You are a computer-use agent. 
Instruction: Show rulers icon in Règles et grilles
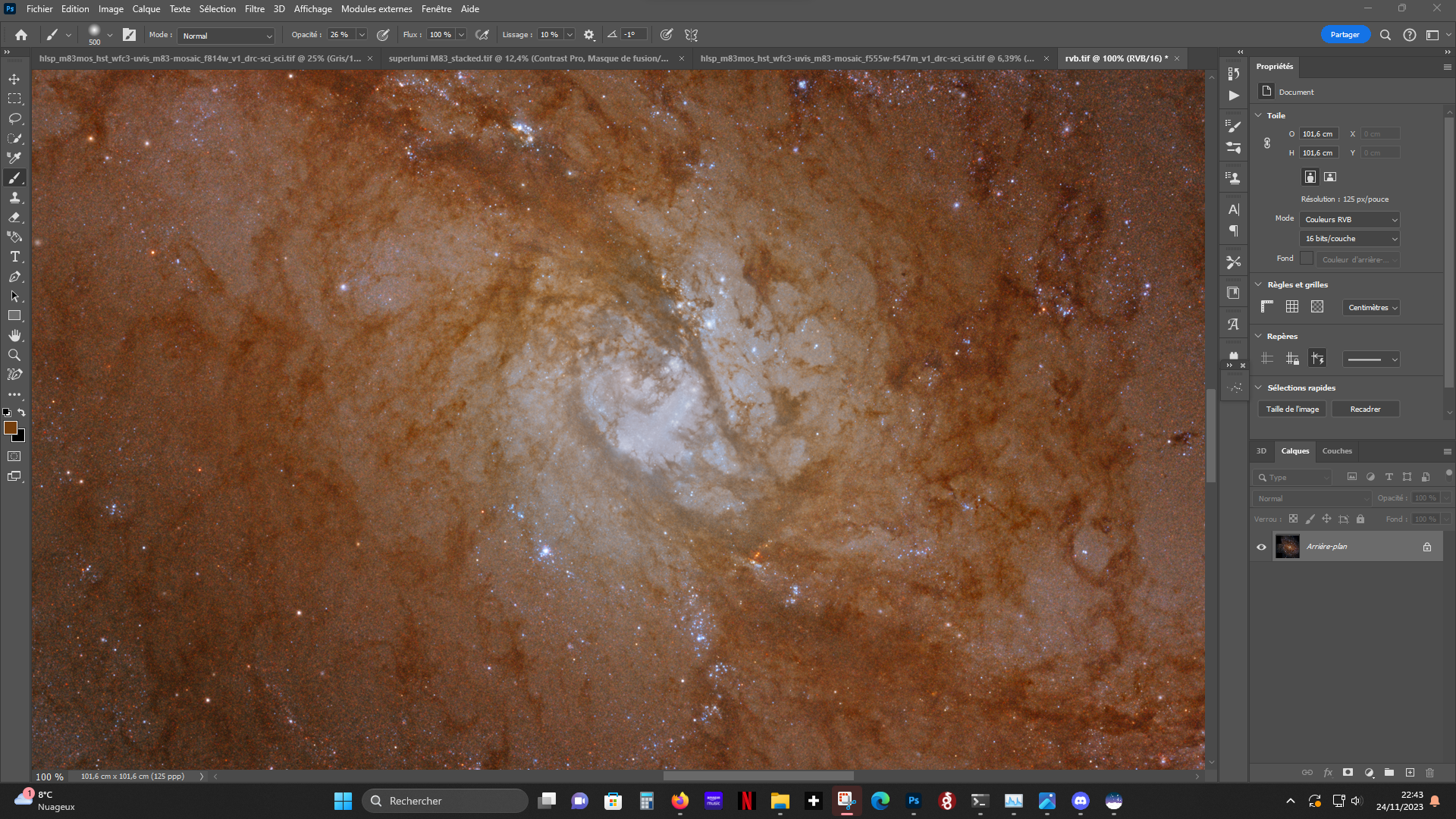1267,306
